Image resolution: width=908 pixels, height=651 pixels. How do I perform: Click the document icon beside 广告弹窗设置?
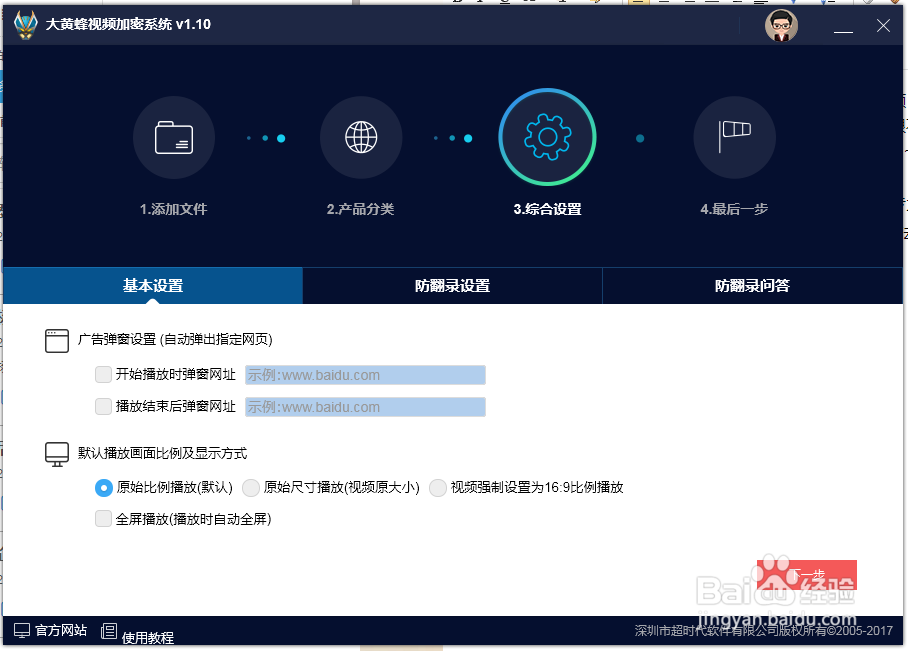click(x=57, y=339)
